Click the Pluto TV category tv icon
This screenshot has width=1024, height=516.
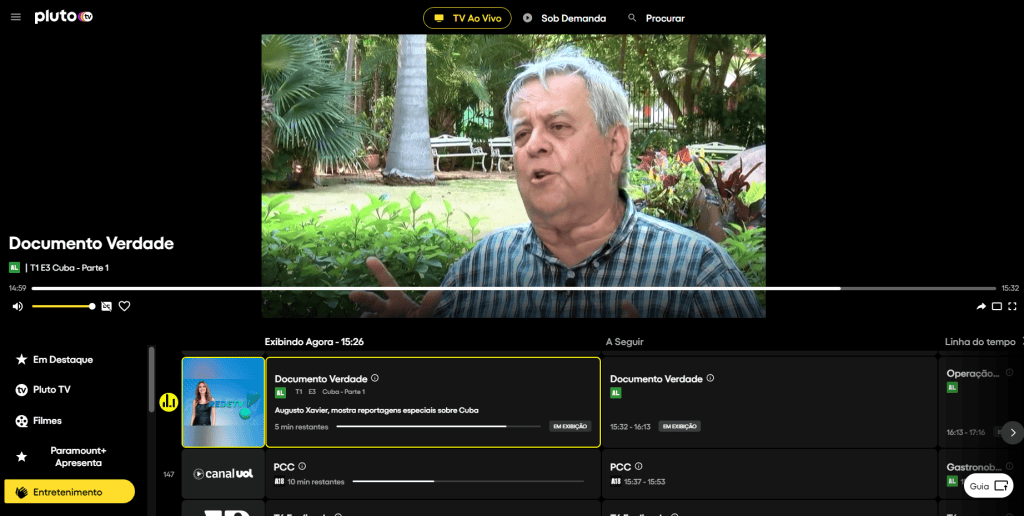pos(22,390)
